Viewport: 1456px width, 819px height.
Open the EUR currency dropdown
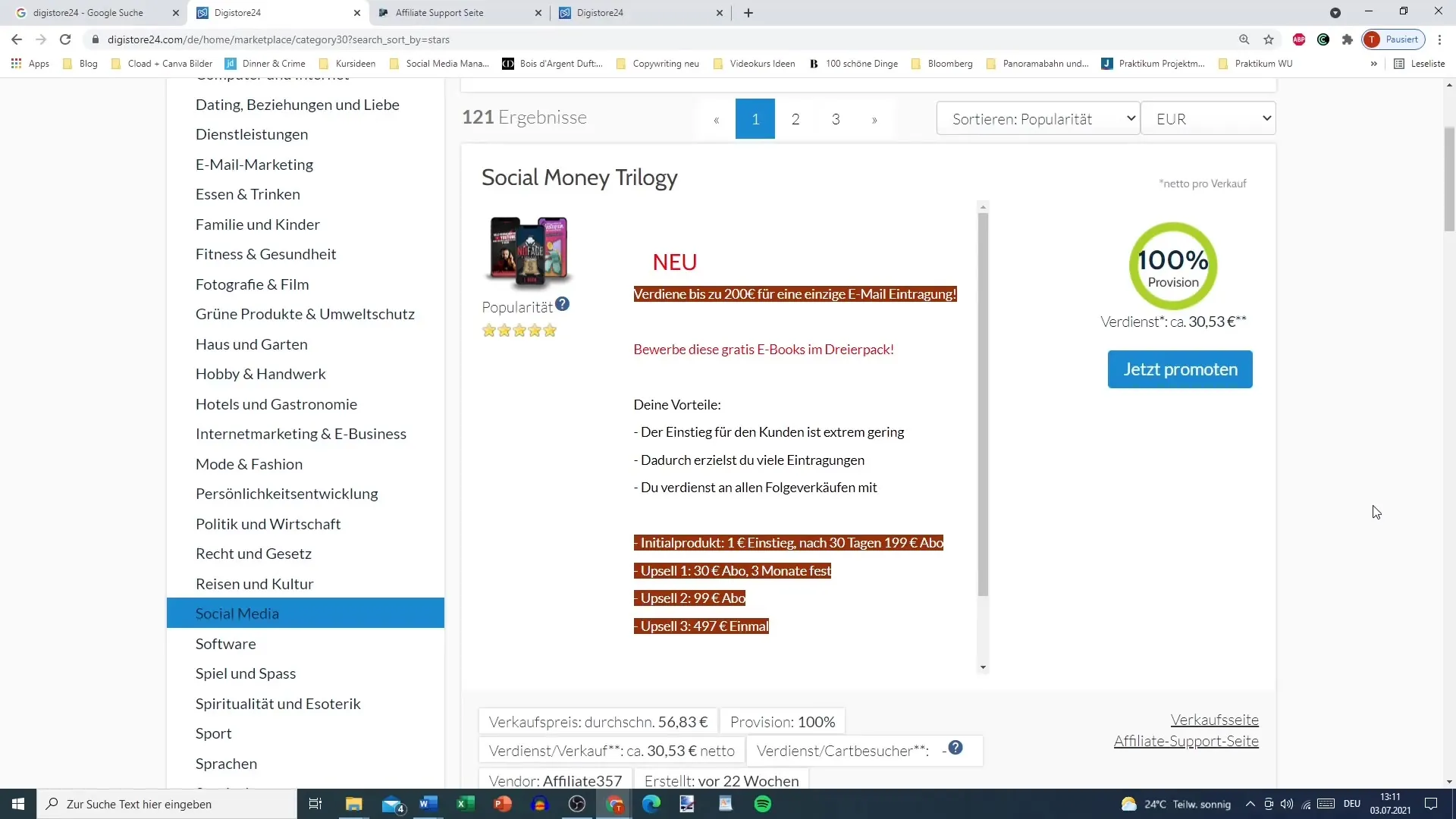(1208, 118)
